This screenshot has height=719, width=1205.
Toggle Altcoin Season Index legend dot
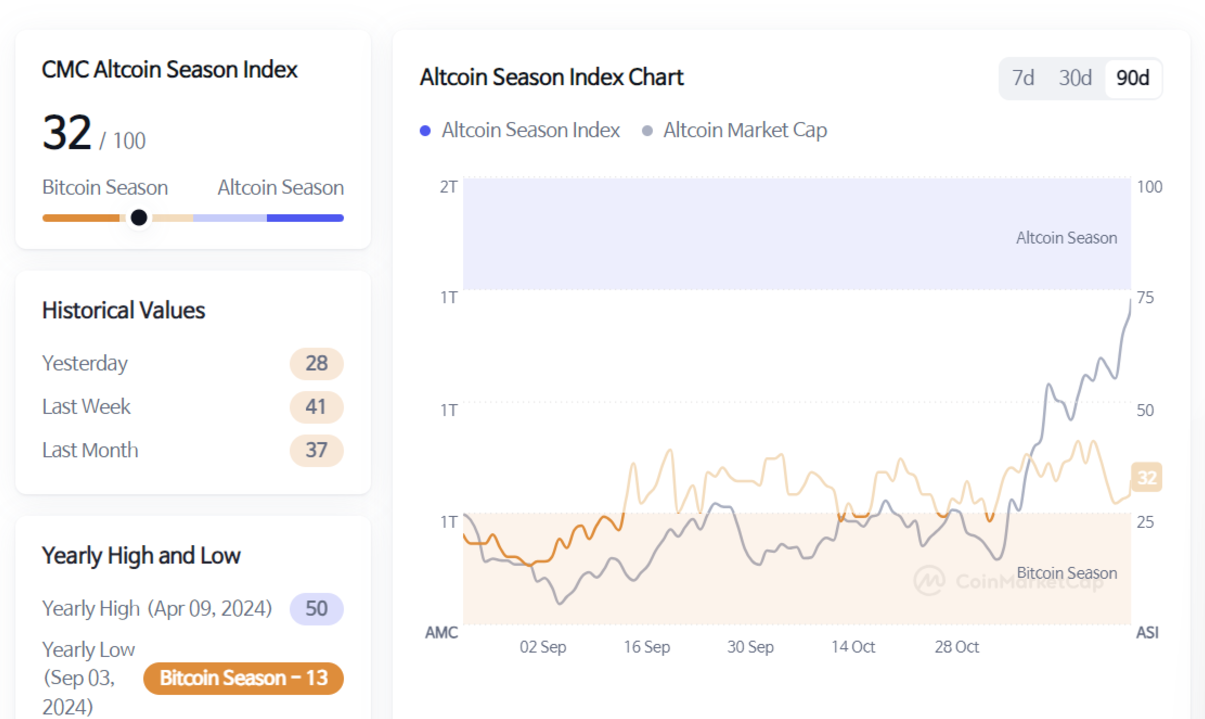click(426, 131)
